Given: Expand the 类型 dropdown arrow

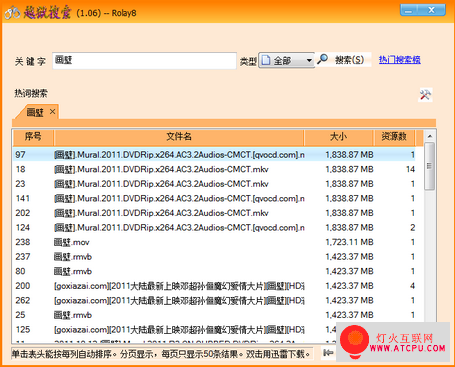Looking at the screenshot, I should [309, 61].
